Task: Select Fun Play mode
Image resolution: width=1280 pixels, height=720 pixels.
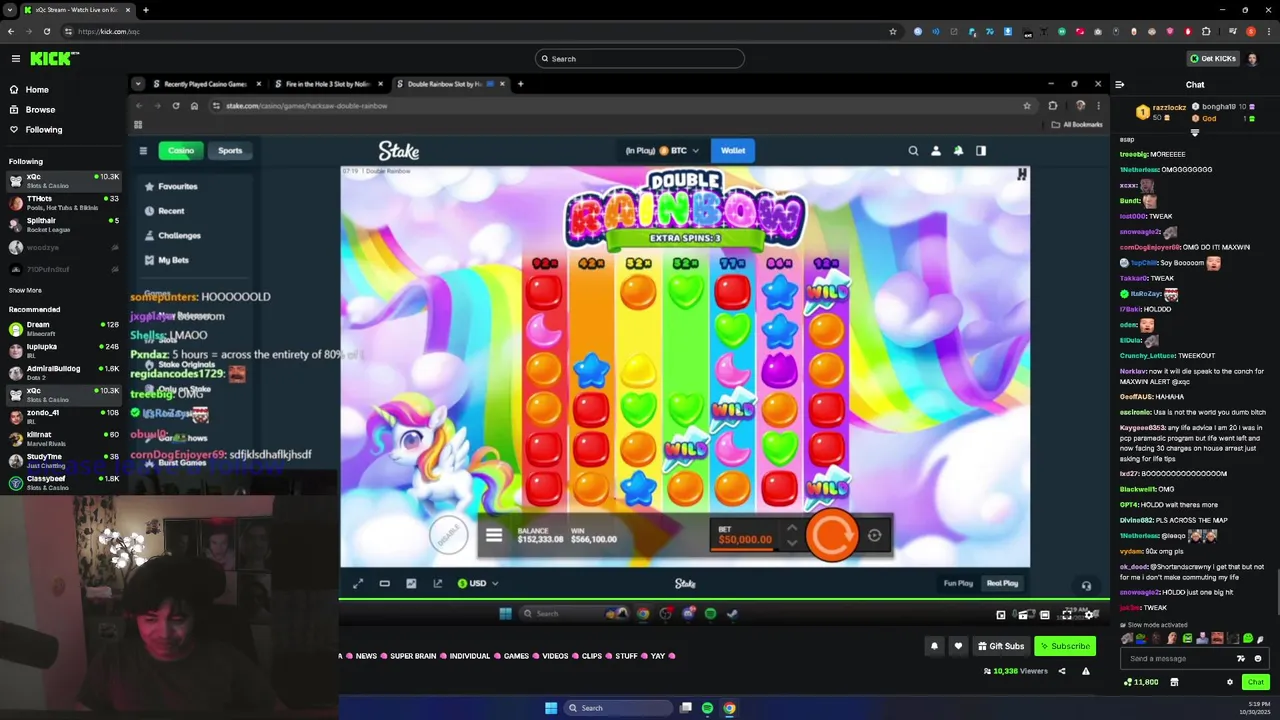Action: [958, 584]
